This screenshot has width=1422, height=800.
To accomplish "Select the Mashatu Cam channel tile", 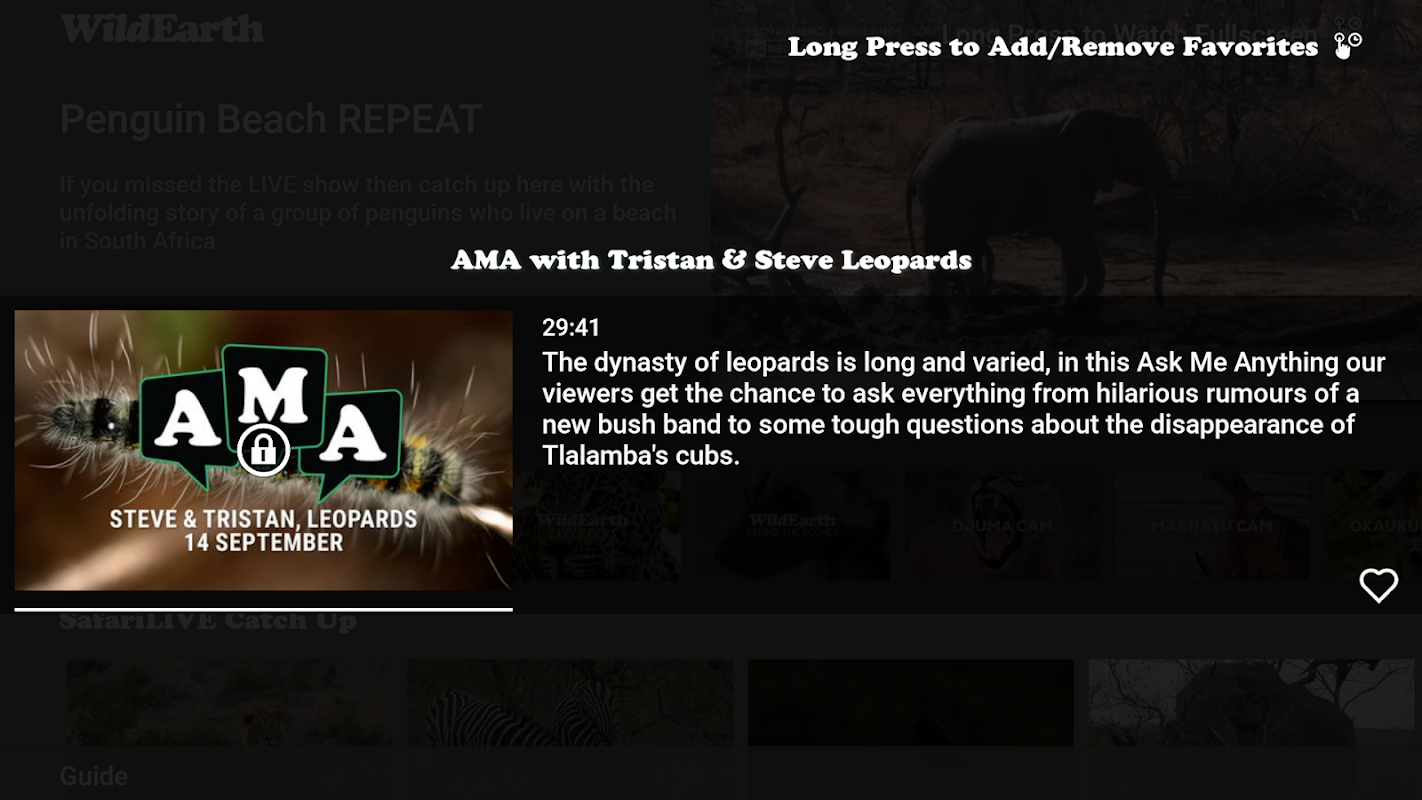I will [1211, 525].
